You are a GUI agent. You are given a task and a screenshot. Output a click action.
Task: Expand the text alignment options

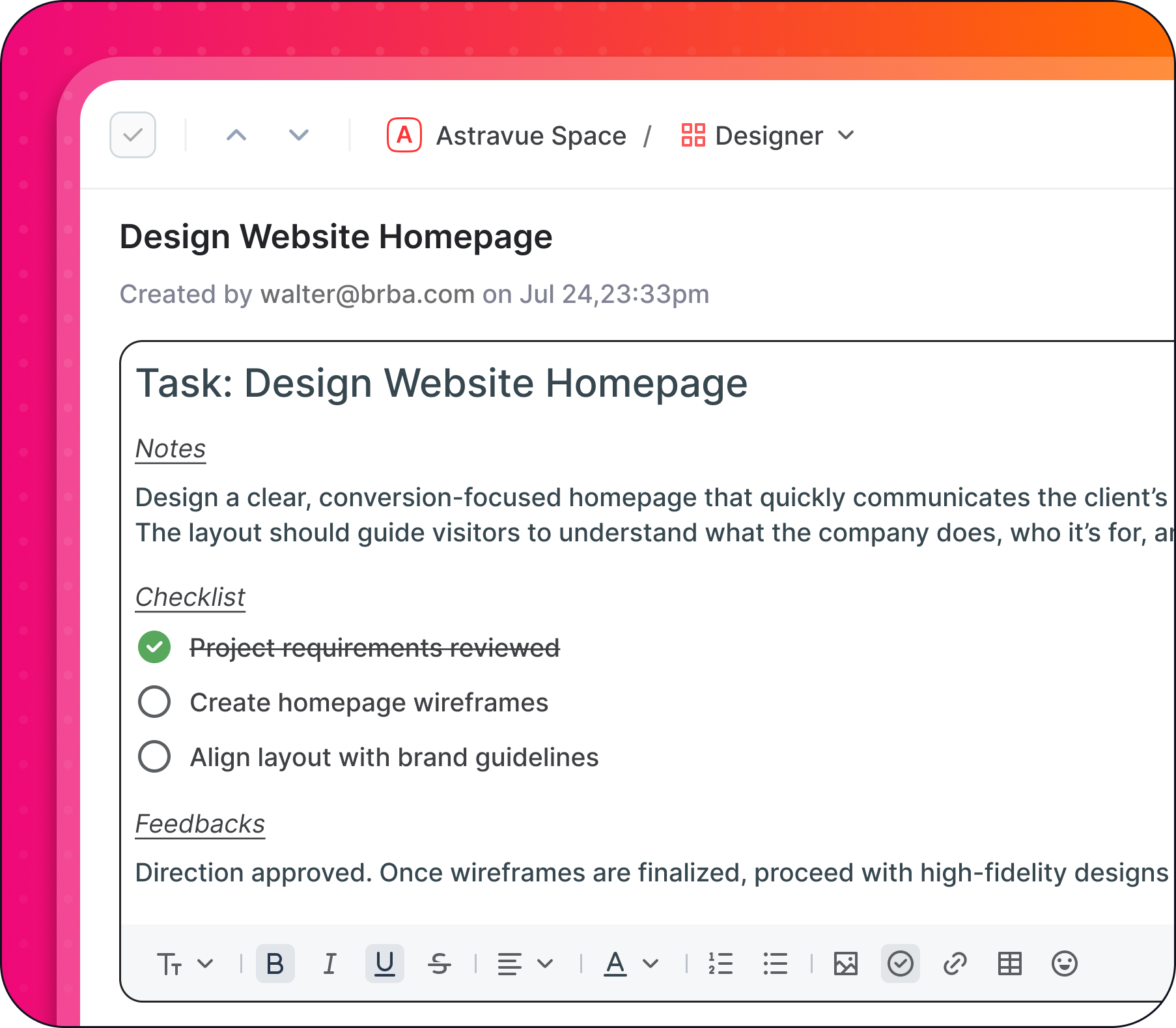pos(525,964)
